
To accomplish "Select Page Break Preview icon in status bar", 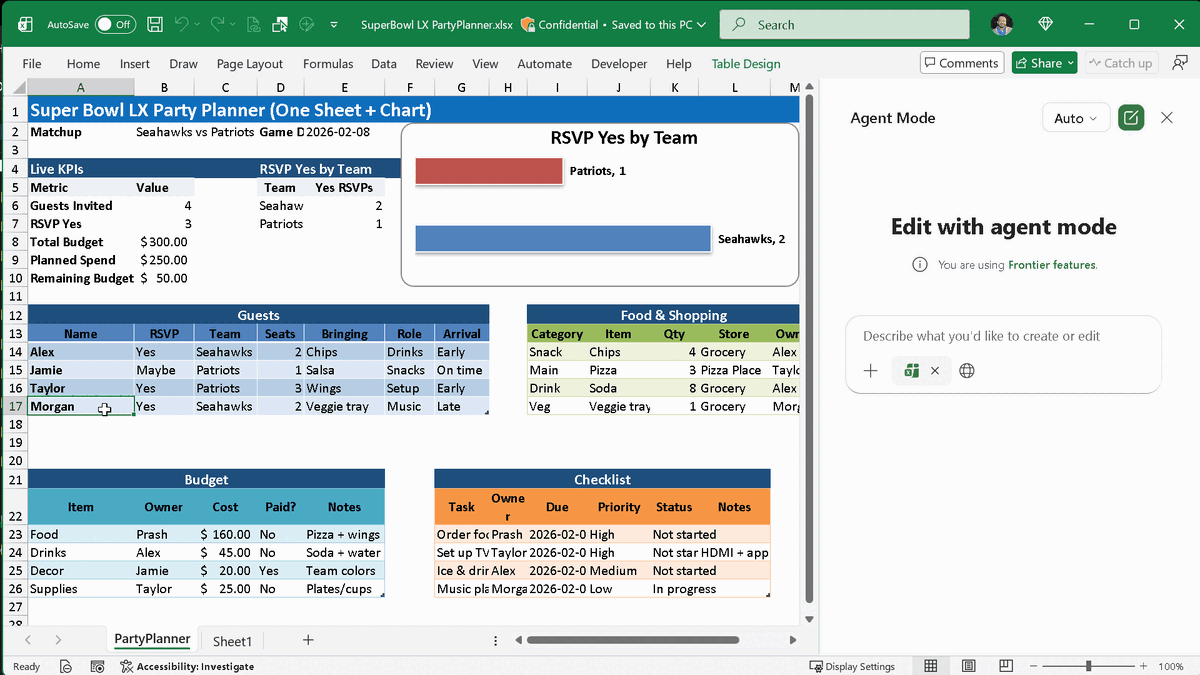I will point(1006,665).
